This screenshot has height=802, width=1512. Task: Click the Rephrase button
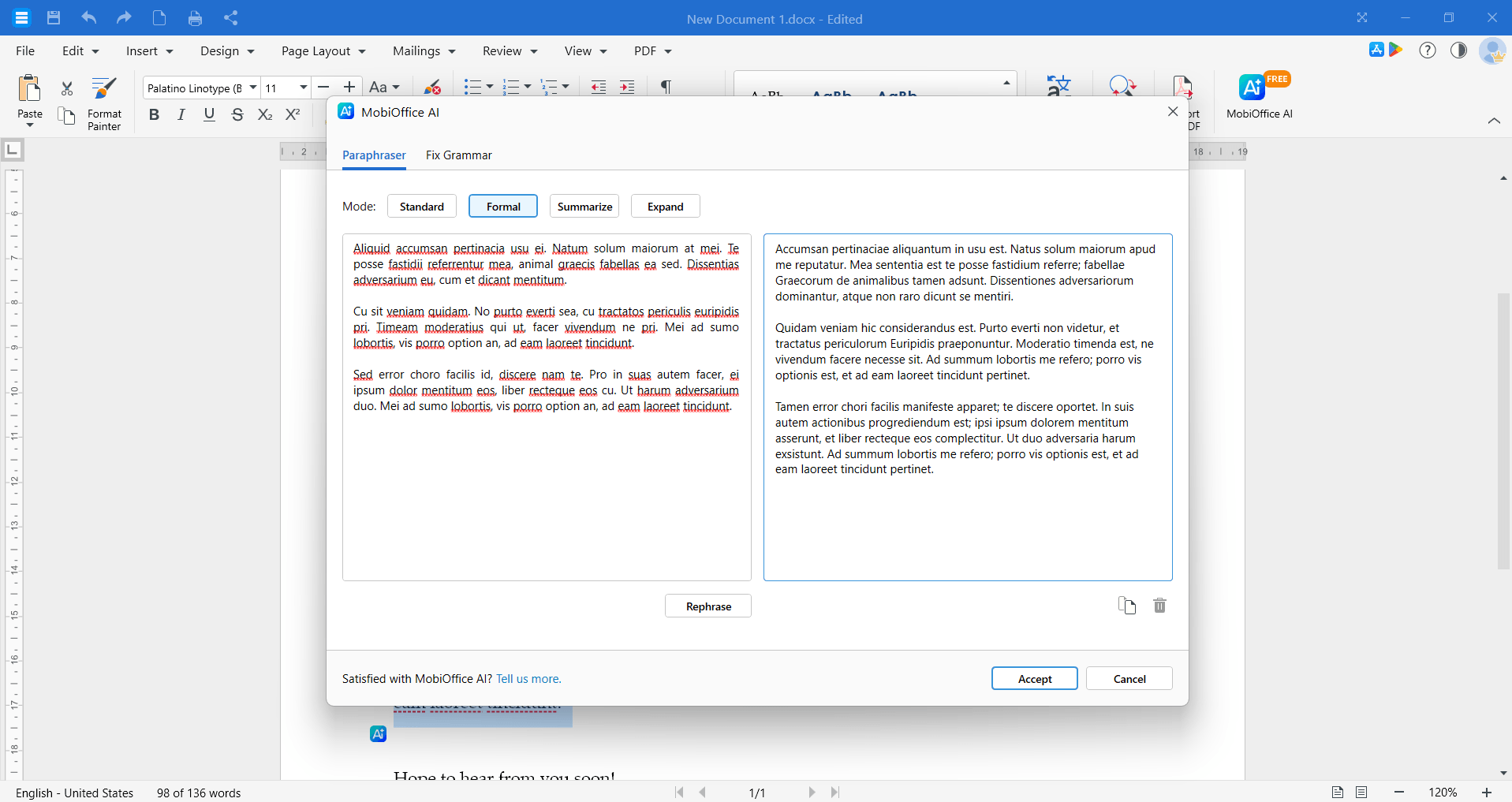coord(708,606)
